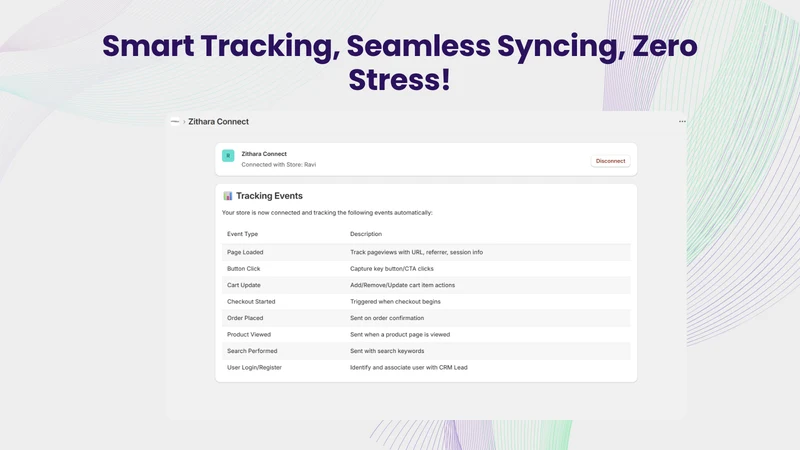
Task: Click 'Sent with search keywords' description
Action: point(387,351)
